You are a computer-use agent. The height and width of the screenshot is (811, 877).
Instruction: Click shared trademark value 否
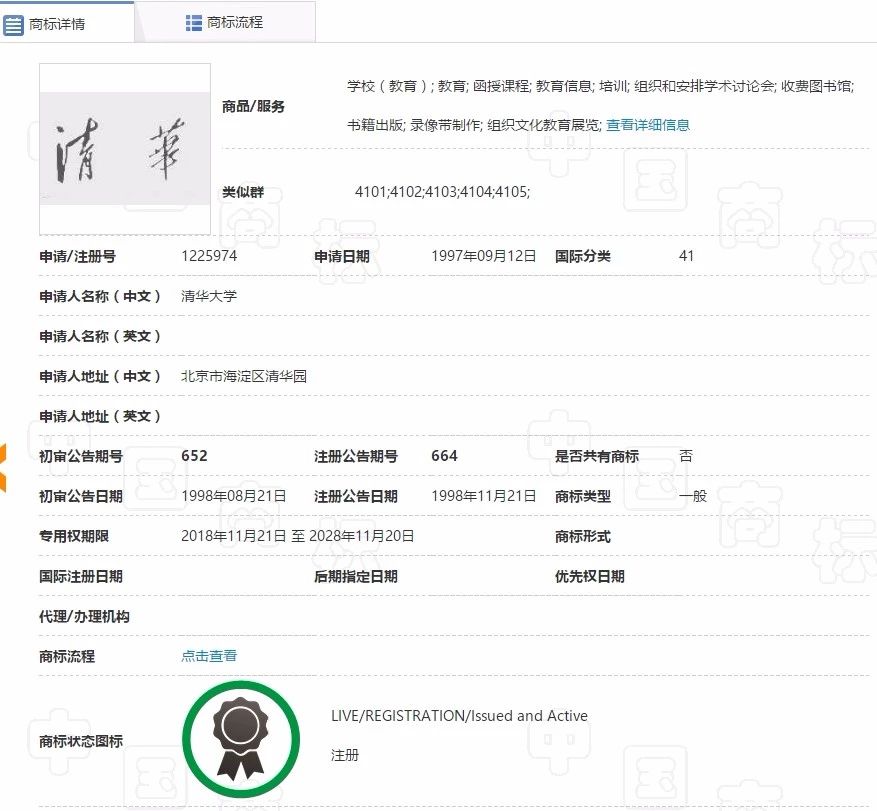[x=686, y=456]
